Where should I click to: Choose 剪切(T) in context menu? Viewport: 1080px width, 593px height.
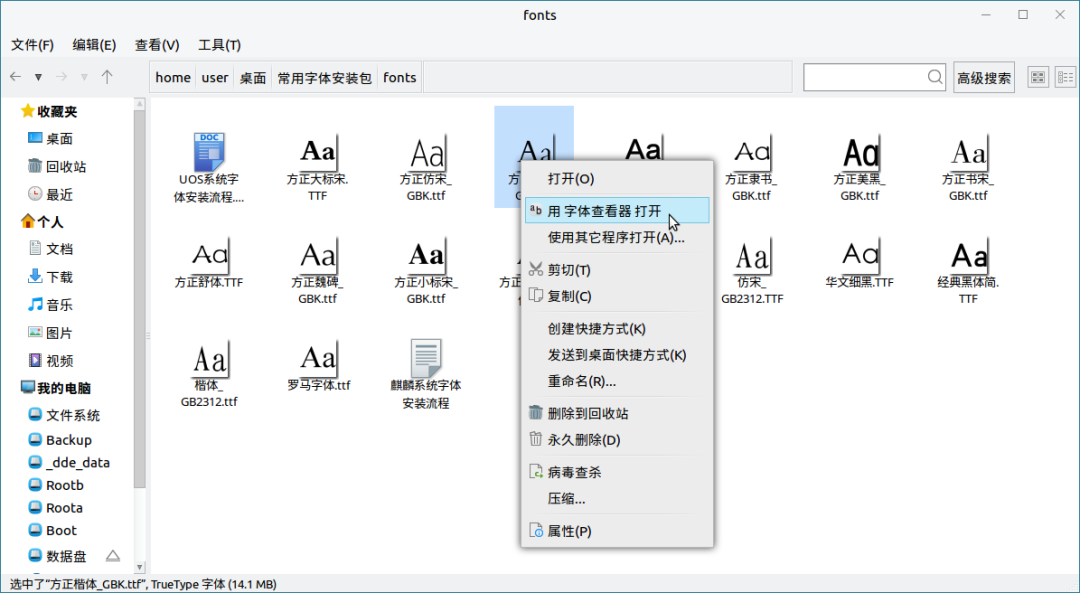617,270
